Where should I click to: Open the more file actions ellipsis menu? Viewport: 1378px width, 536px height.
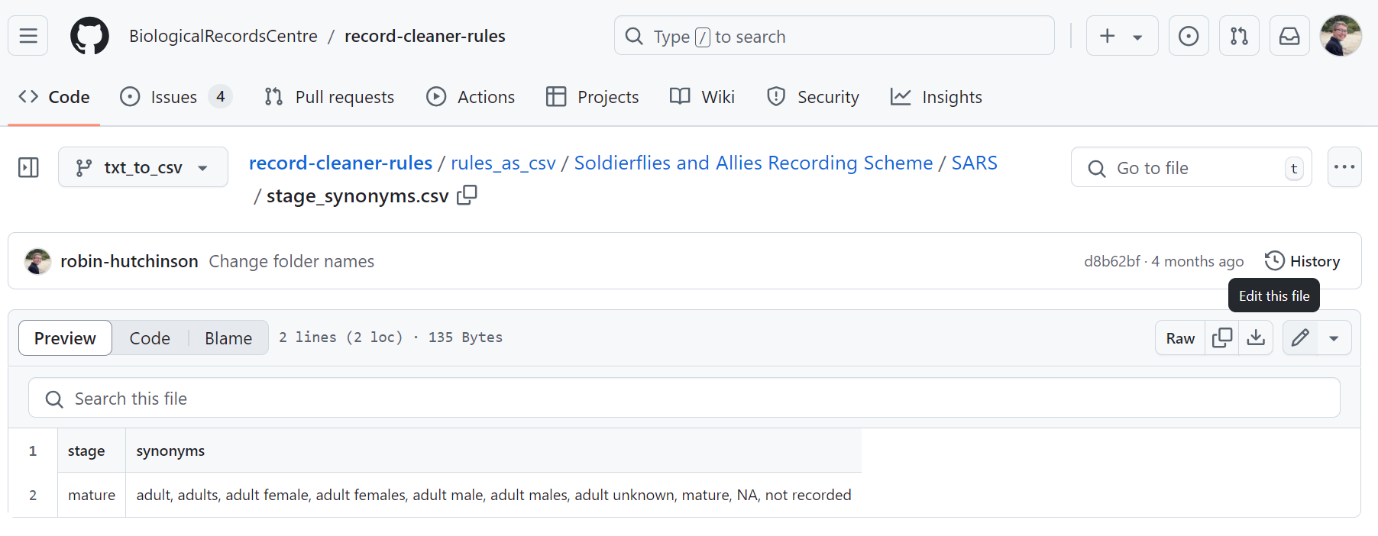[1344, 167]
